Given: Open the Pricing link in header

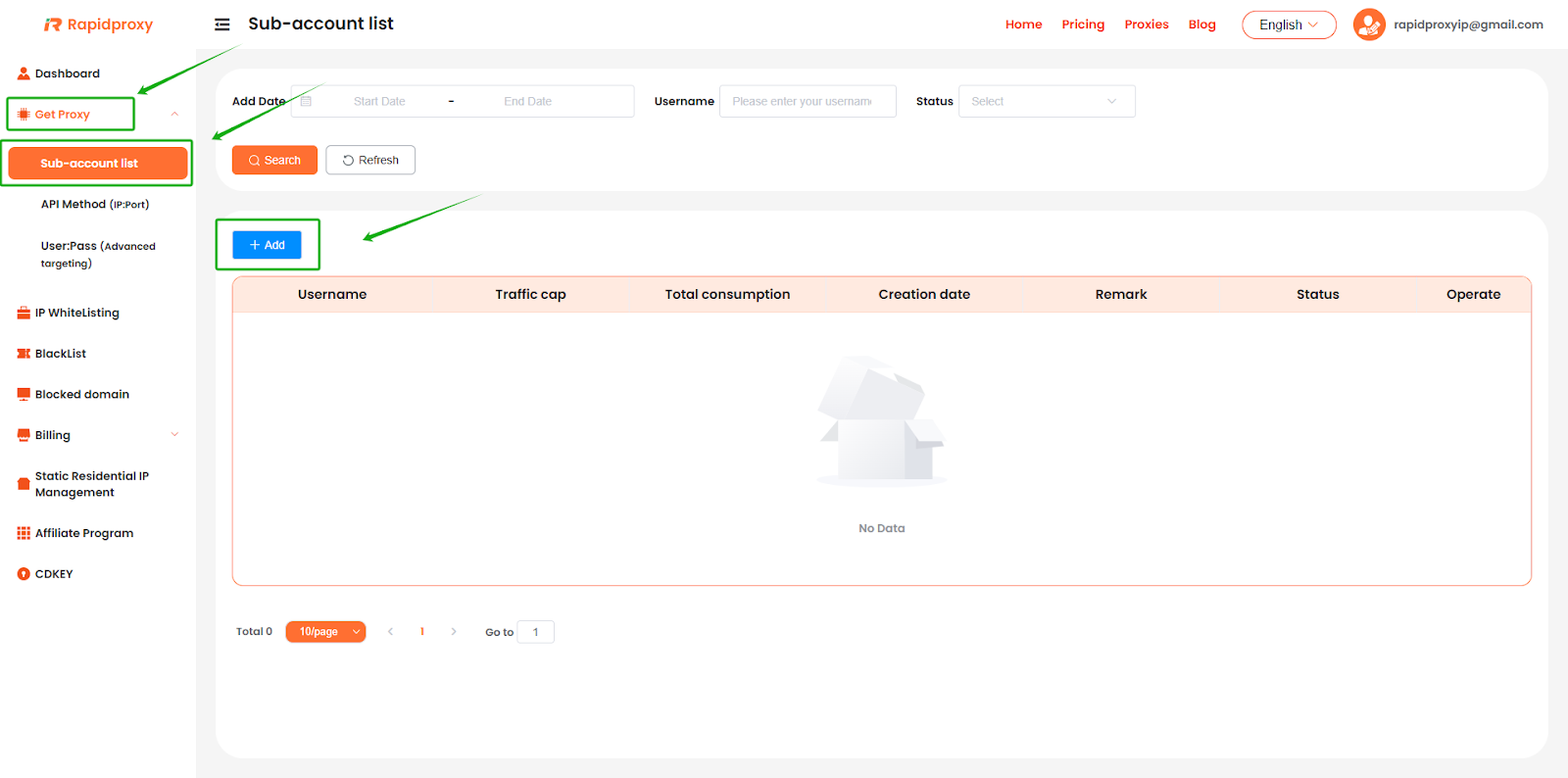Looking at the screenshot, I should coord(1082,24).
